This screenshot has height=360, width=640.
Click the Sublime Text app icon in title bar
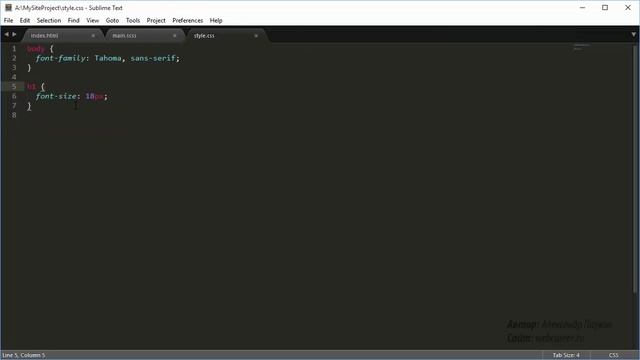tap(8, 8)
